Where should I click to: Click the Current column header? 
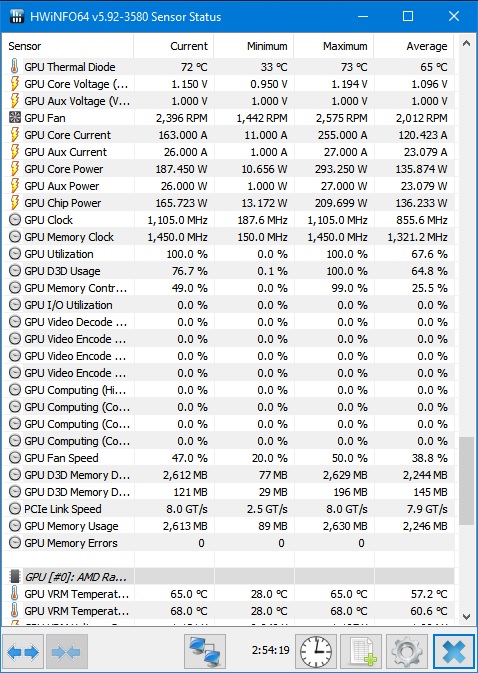click(174, 46)
